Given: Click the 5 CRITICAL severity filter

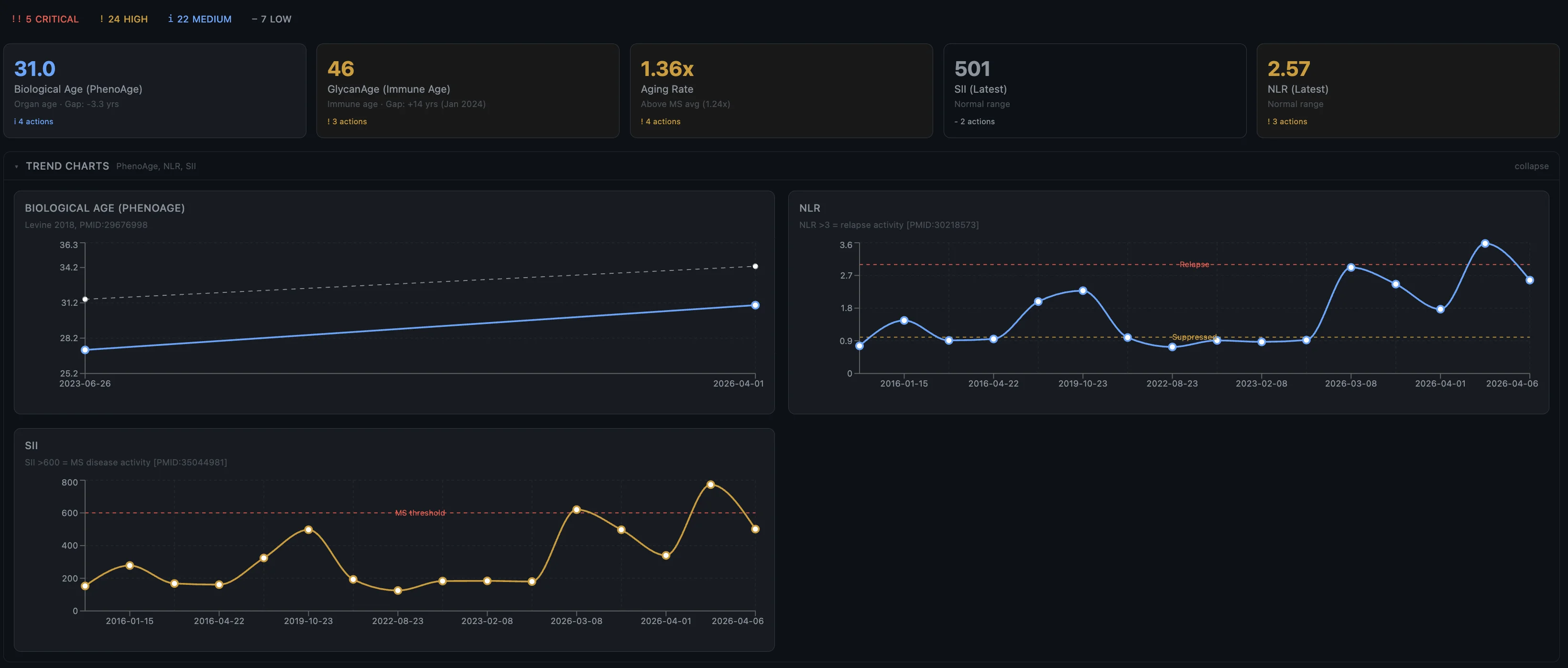Looking at the screenshot, I should point(45,19).
